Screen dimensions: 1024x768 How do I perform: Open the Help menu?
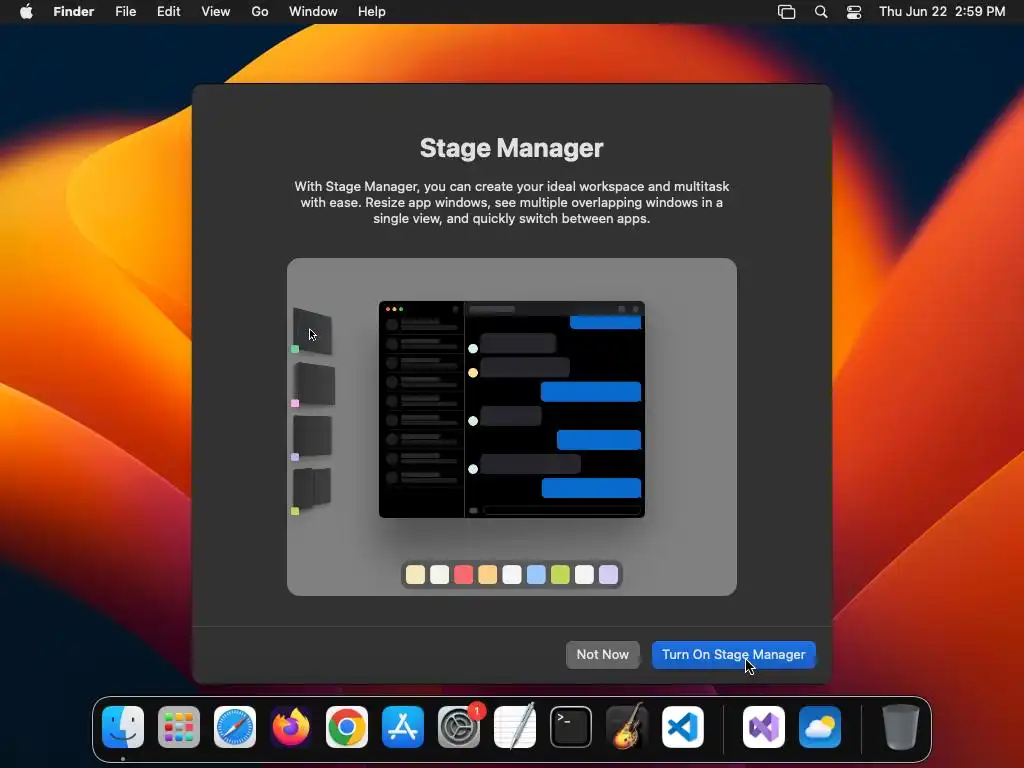click(372, 11)
